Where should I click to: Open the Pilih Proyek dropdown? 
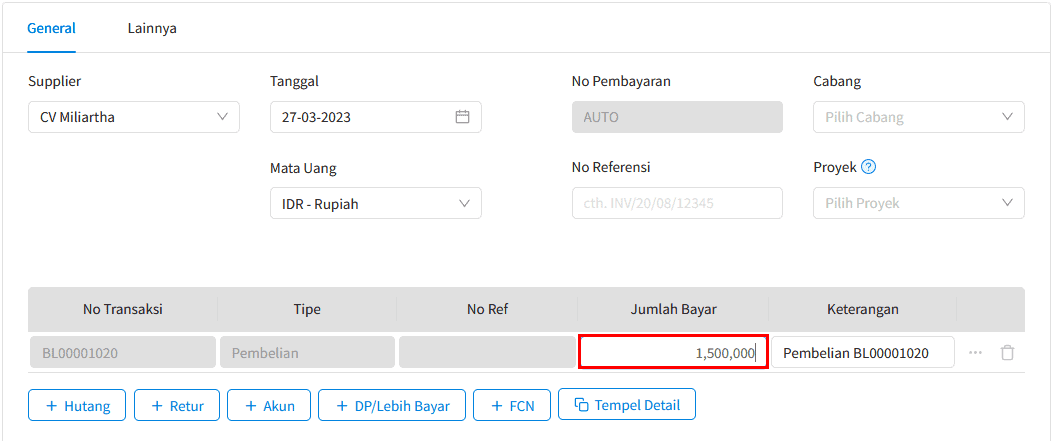[918, 203]
